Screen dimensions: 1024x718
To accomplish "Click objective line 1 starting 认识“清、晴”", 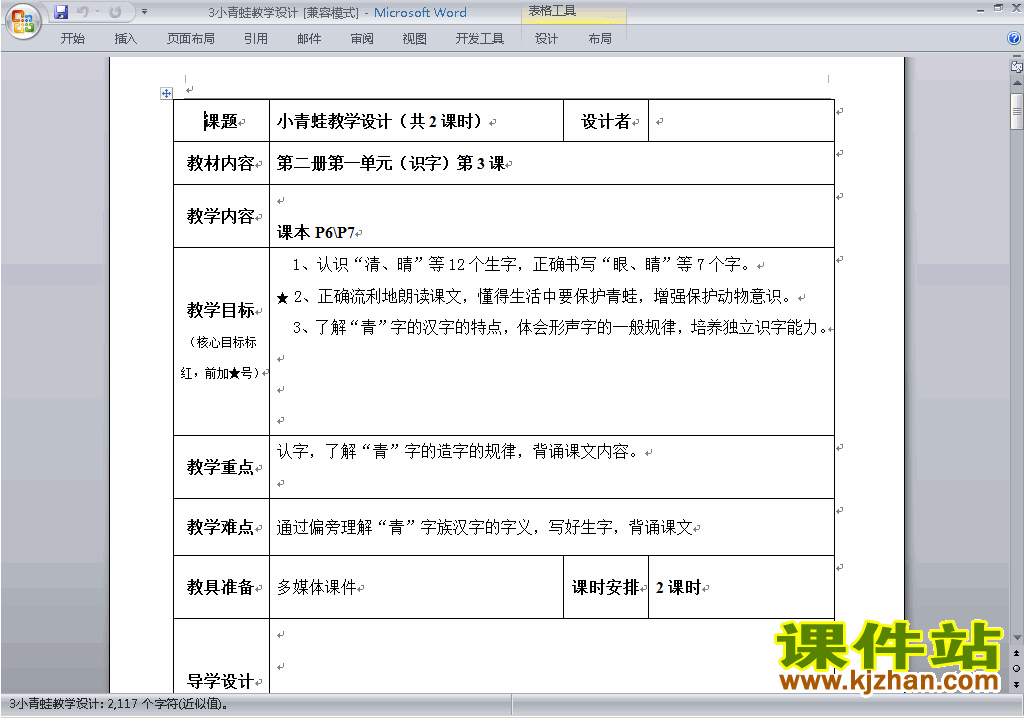I will click(x=520, y=265).
